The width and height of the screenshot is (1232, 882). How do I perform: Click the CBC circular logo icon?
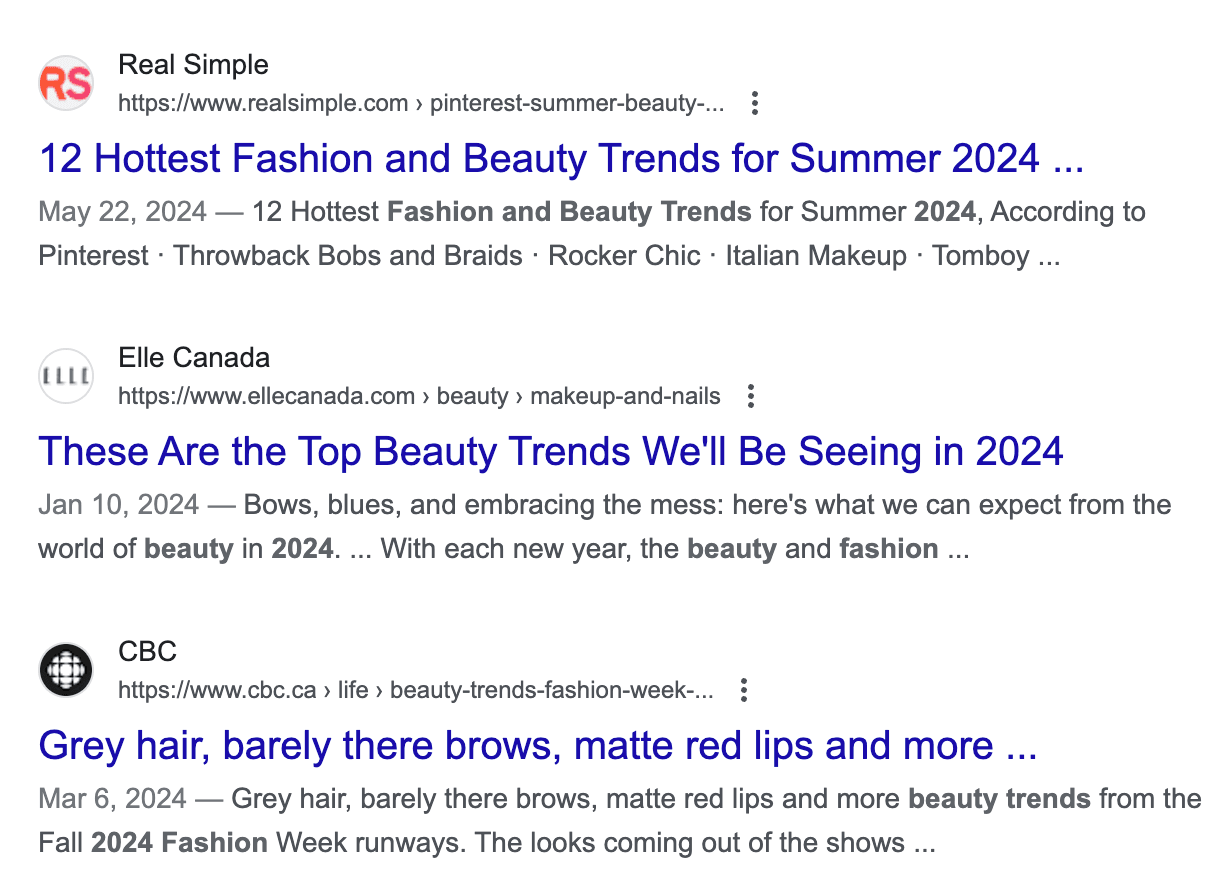(65, 670)
